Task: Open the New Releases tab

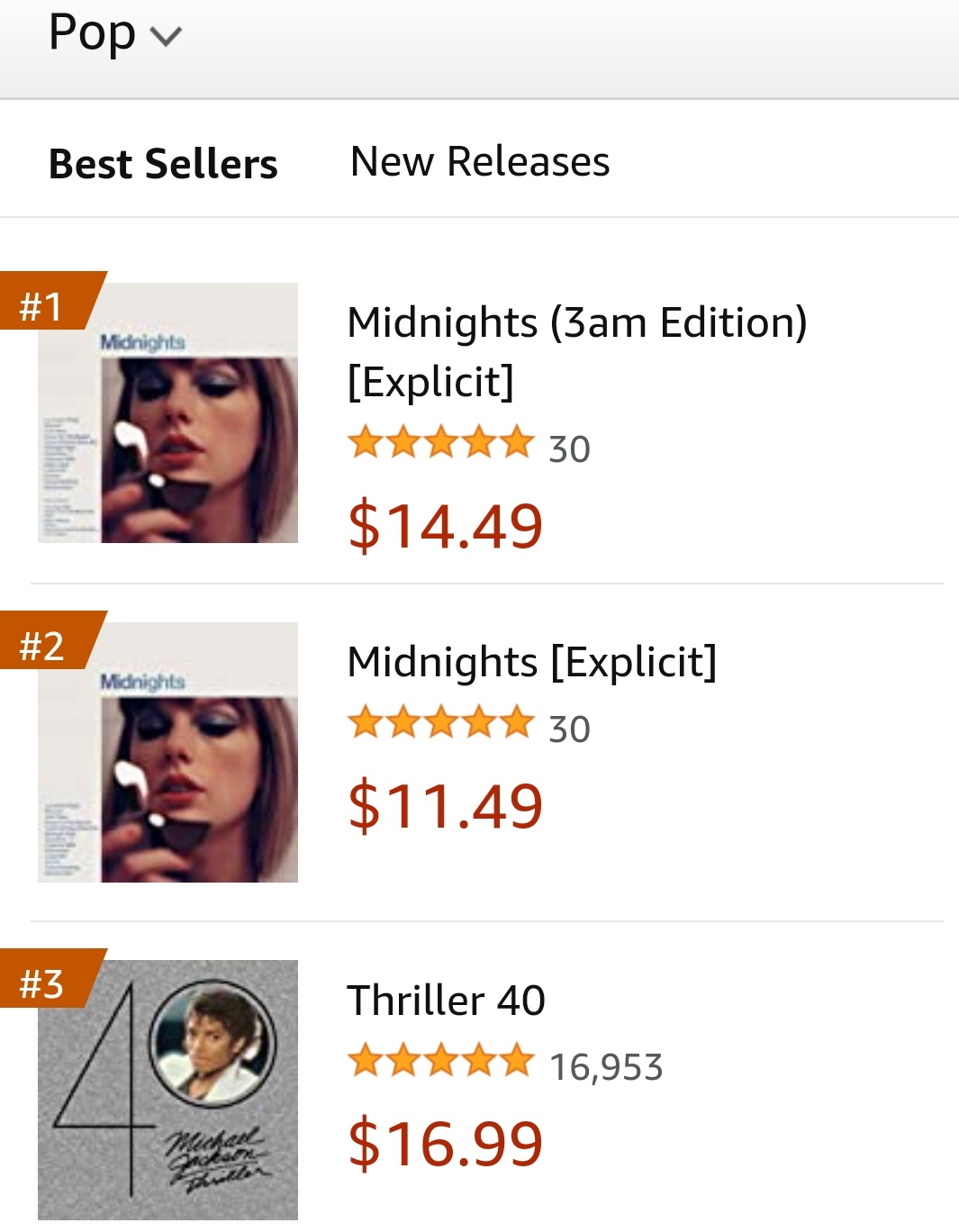Action: pyautogui.click(x=480, y=162)
